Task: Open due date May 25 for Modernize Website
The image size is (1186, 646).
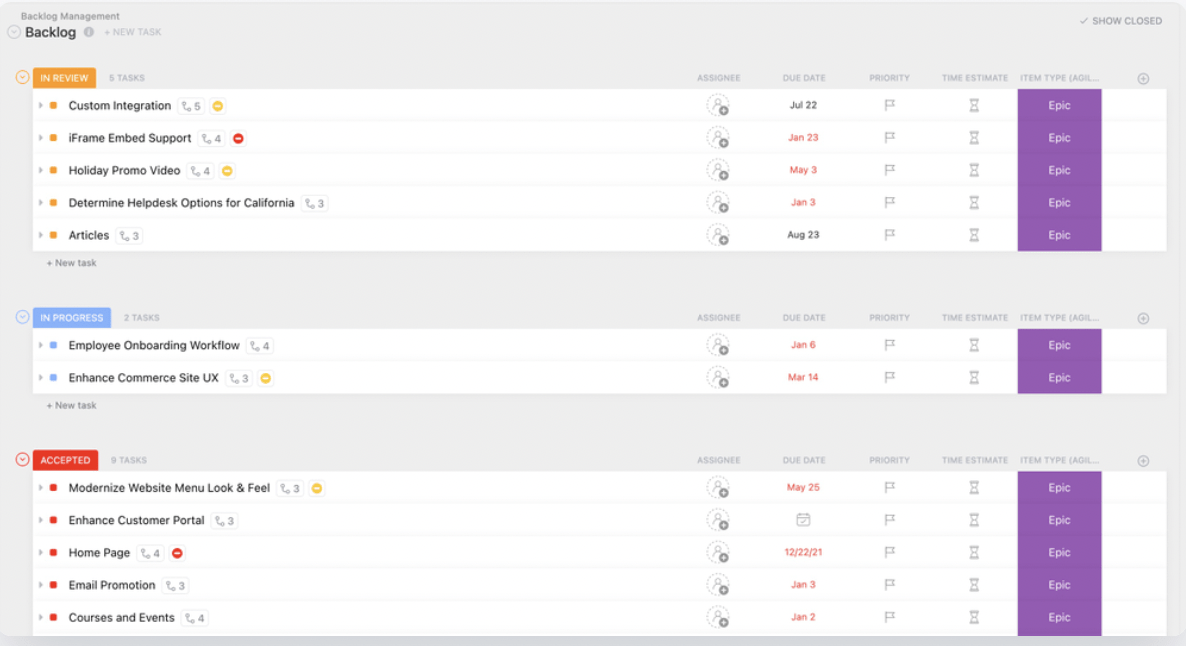Action: tap(803, 488)
